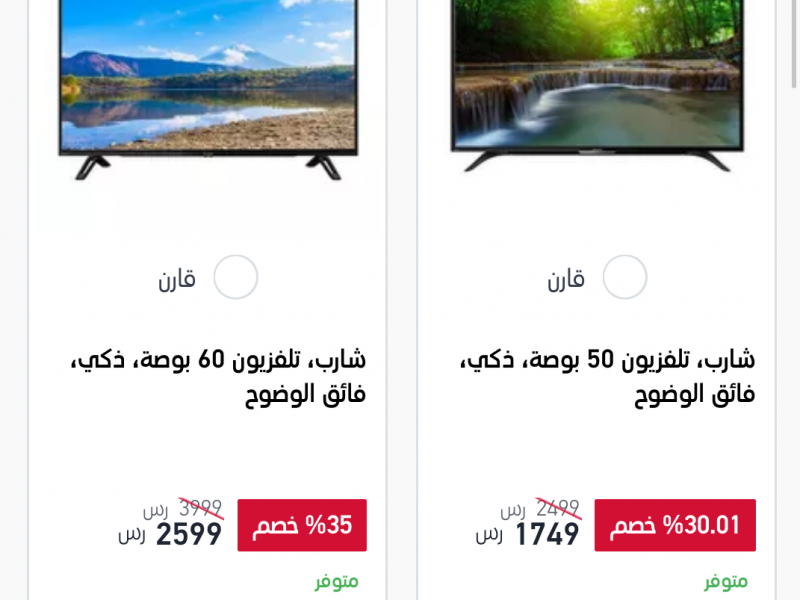The width and height of the screenshot is (800, 600).
Task: Click the vertical page scrollbar thumb
Action: pyautogui.click(x=794, y=43)
